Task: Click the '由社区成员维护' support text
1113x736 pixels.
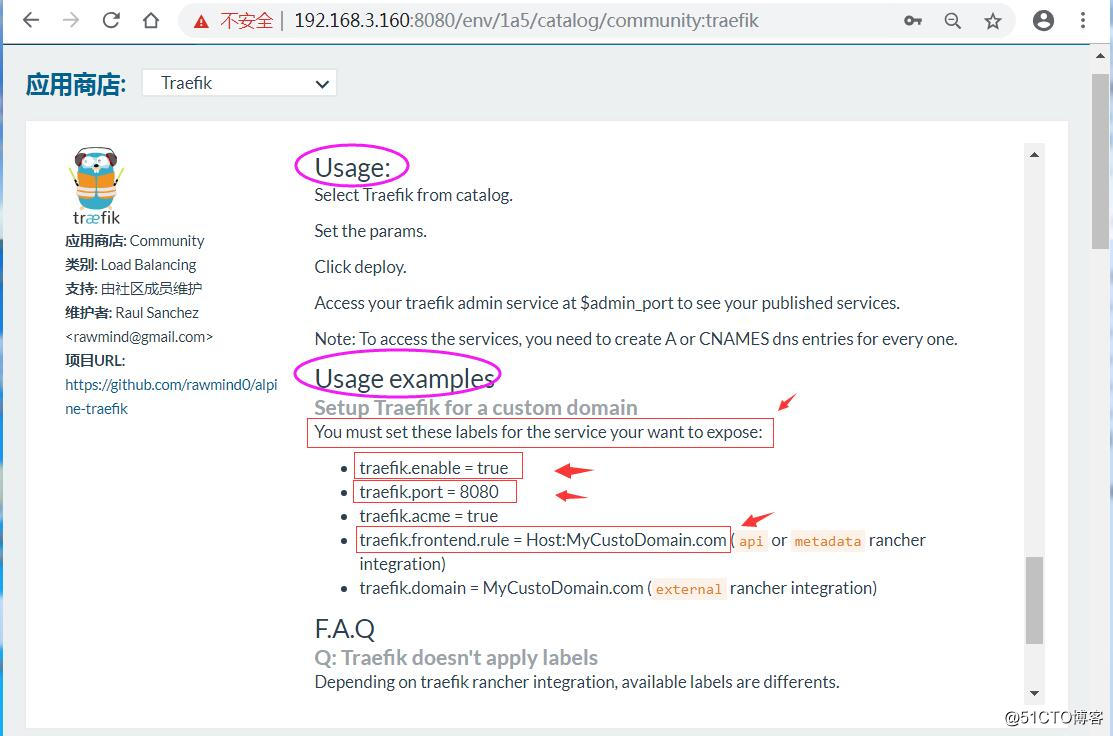Action: [151, 289]
